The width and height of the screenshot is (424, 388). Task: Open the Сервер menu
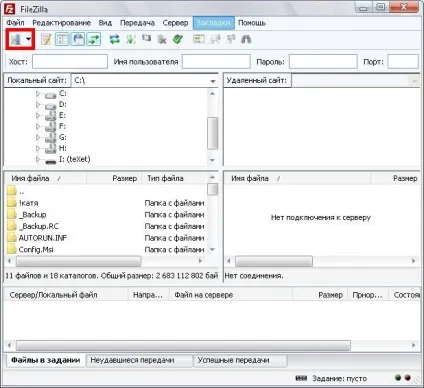click(x=175, y=23)
